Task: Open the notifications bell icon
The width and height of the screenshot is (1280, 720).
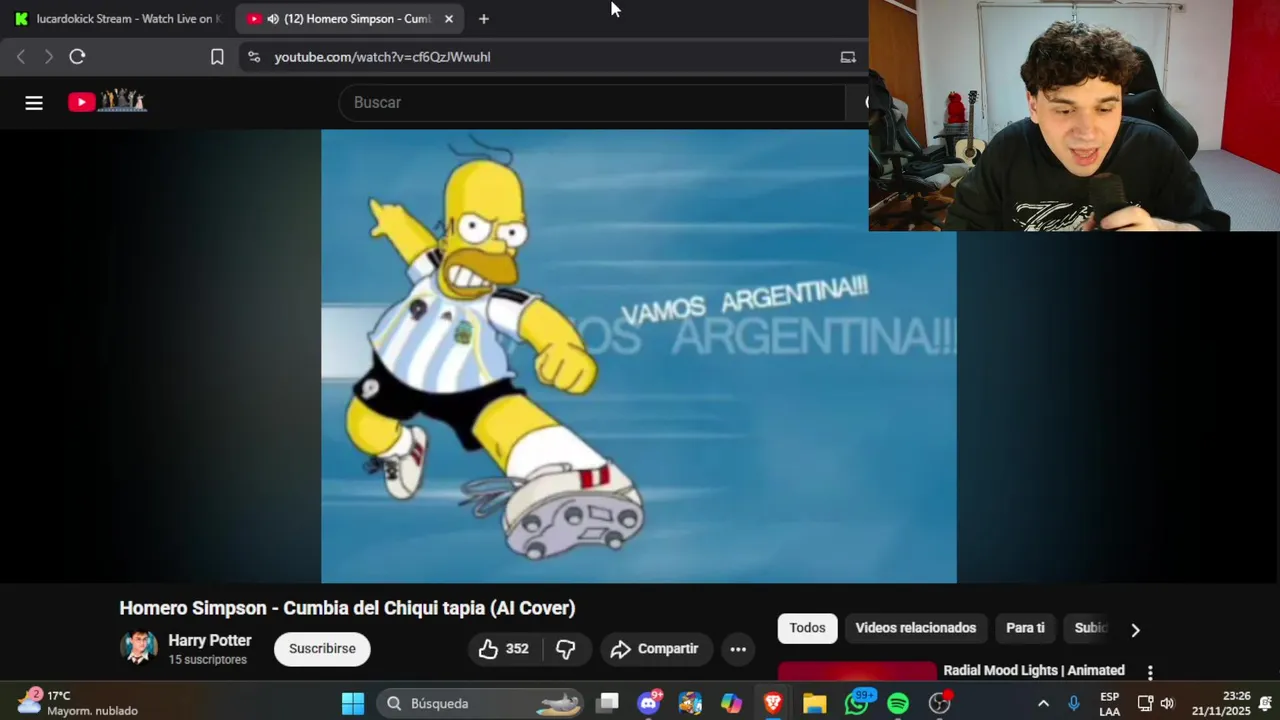Action: [x=1266, y=704]
